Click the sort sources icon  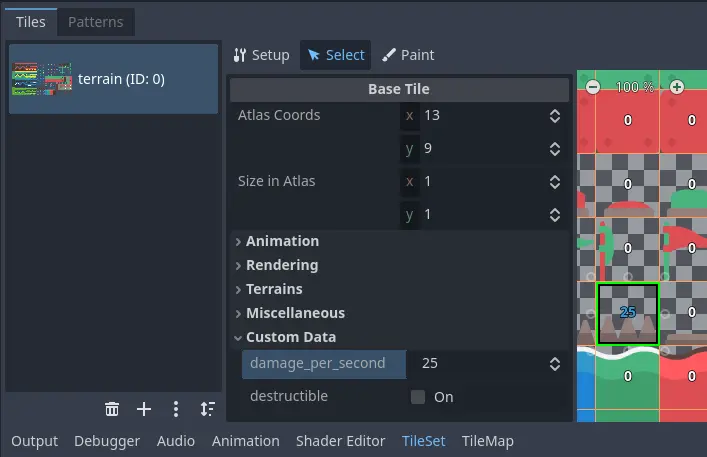207,409
